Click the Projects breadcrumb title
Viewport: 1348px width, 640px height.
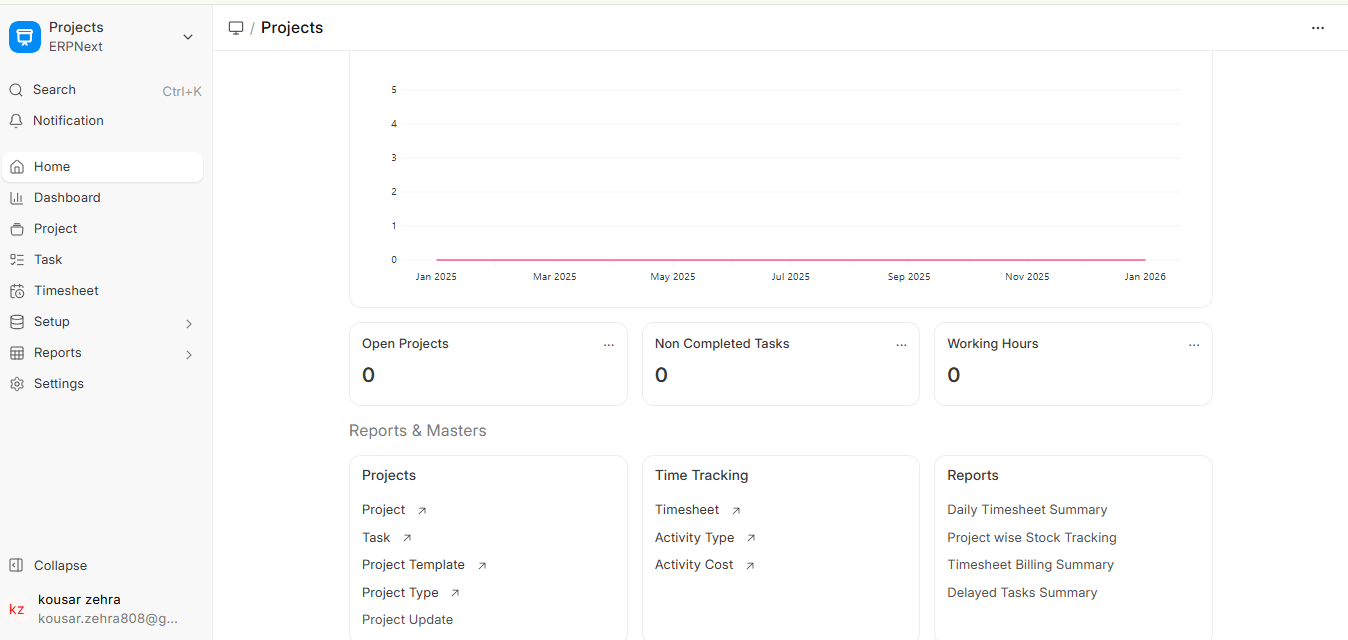(x=292, y=28)
